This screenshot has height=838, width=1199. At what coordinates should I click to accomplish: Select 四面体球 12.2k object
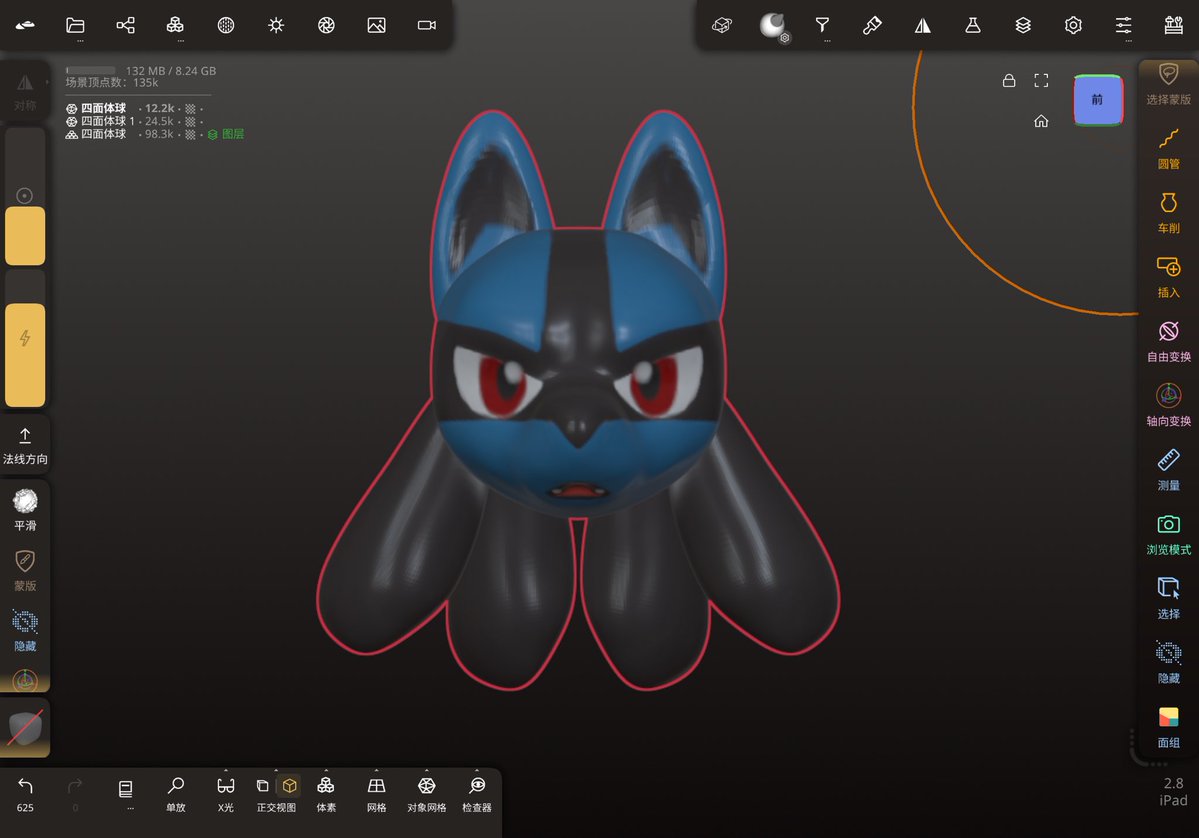click(134, 109)
